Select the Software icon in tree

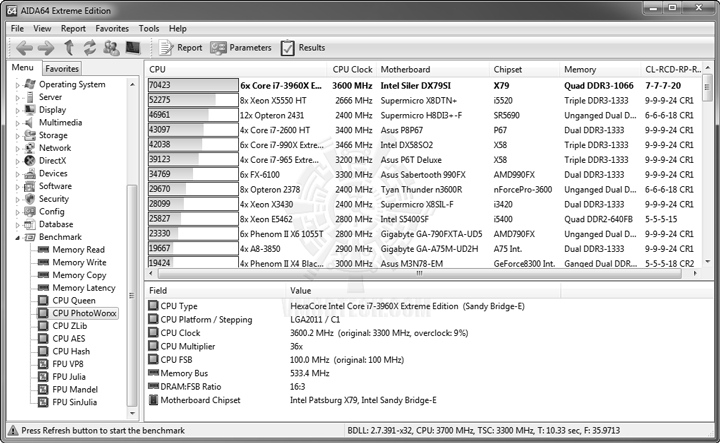[30, 186]
